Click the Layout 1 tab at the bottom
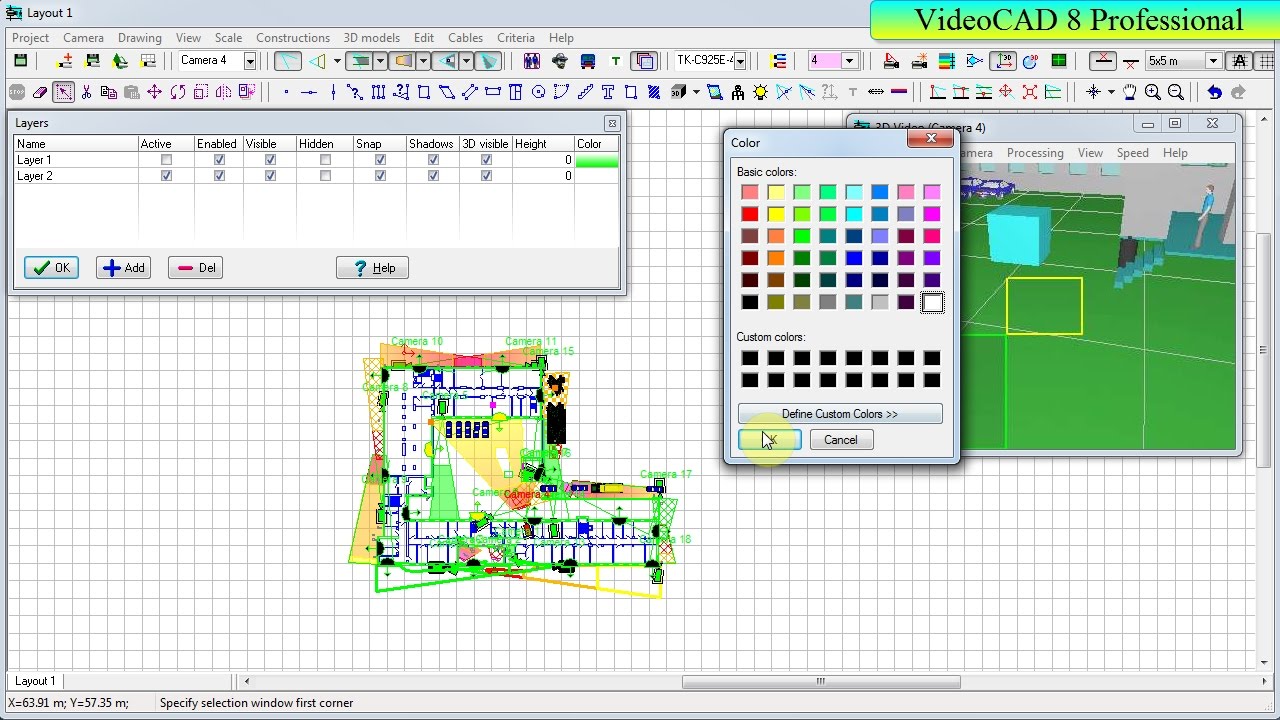This screenshot has width=1280, height=720. click(x=35, y=681)
